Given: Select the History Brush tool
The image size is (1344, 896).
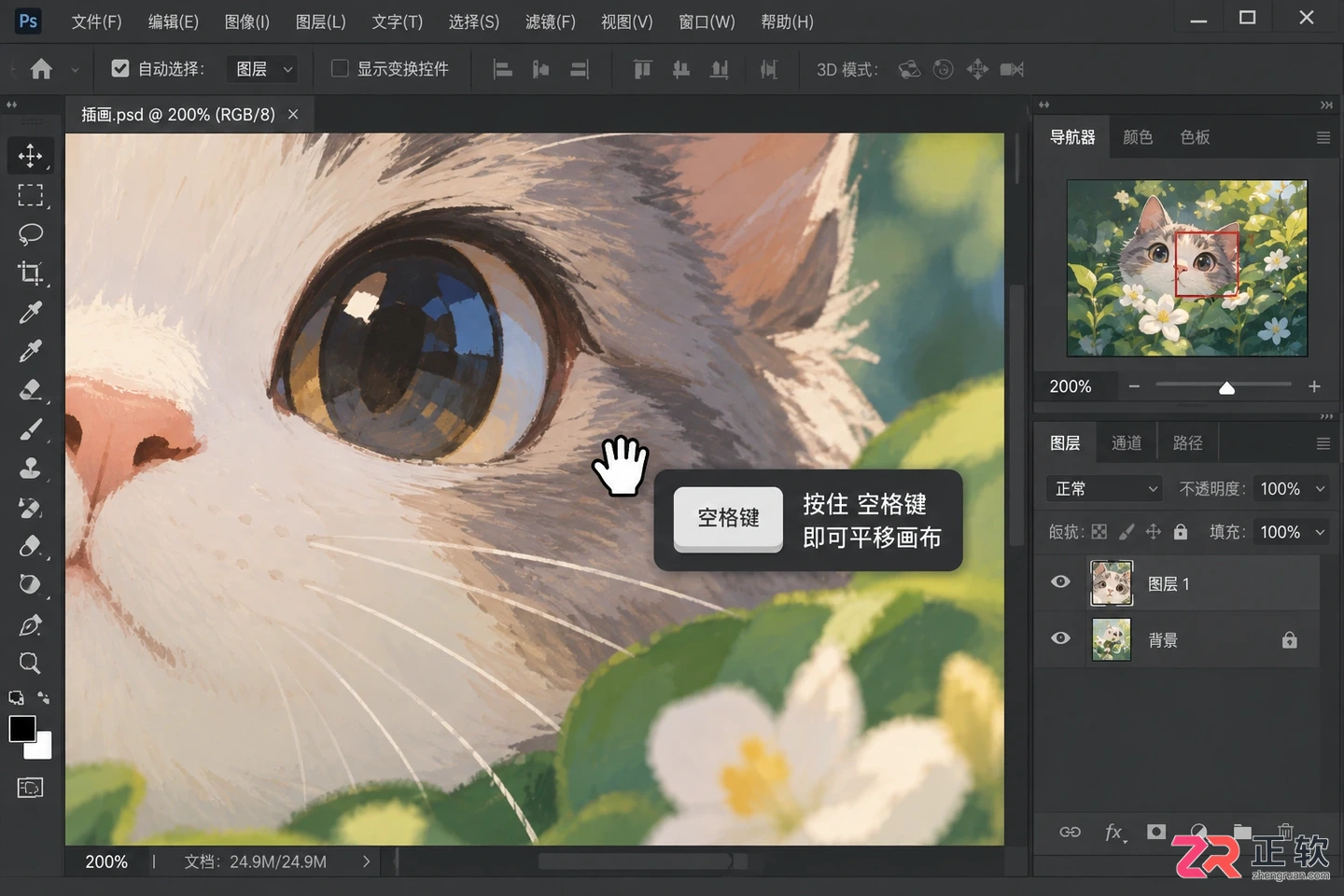Looking at the screenshot, I should [30, 507].
